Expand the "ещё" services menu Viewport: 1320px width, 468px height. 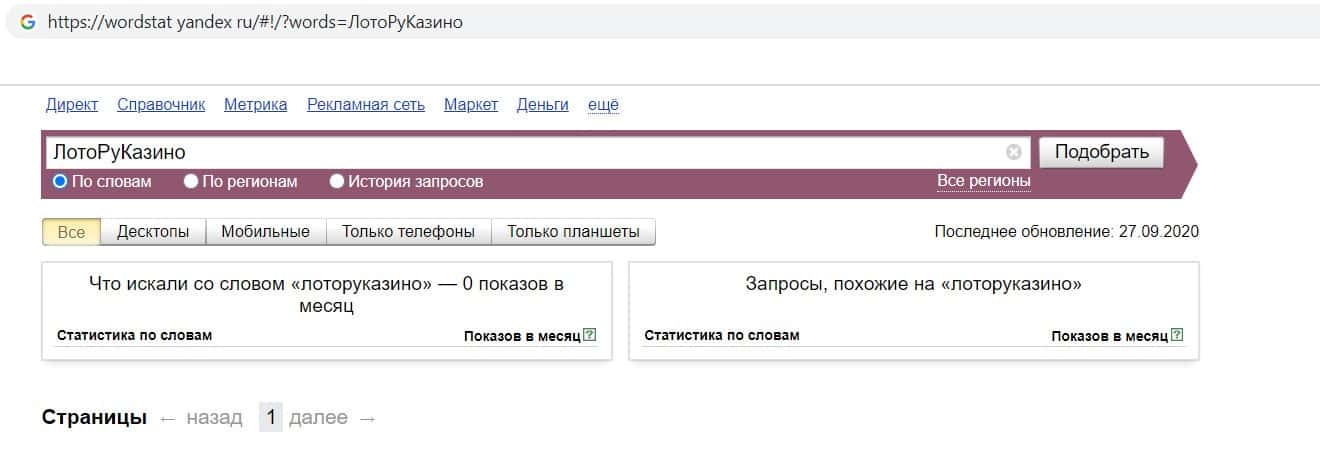(x=603, y=105)
